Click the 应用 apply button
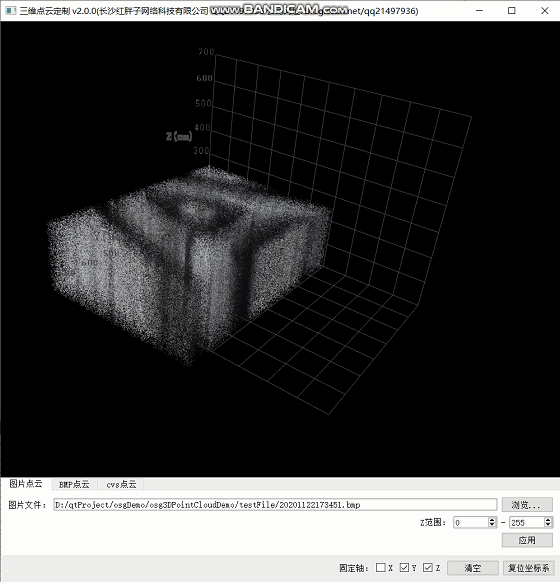Image resolution: width=560 pixels, height=582 pixels. 527,540
